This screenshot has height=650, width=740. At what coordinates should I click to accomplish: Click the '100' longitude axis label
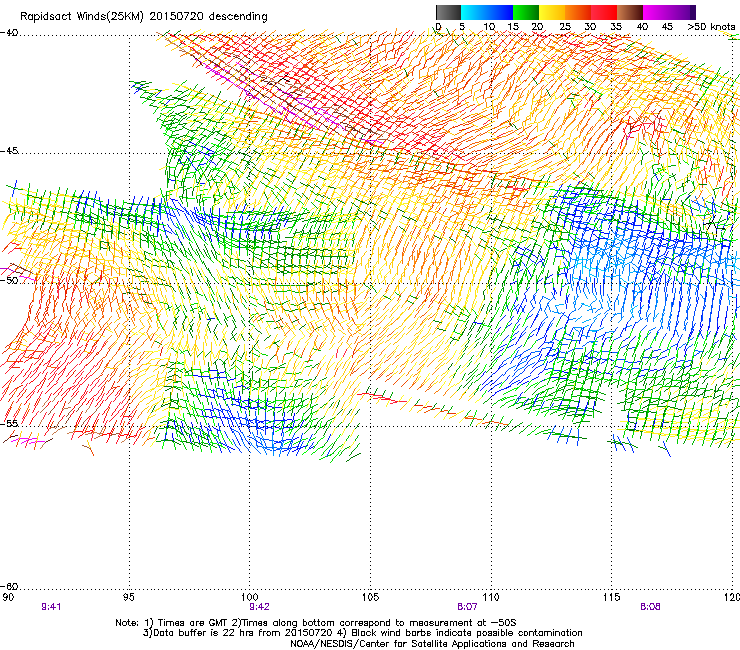[249, 597]
